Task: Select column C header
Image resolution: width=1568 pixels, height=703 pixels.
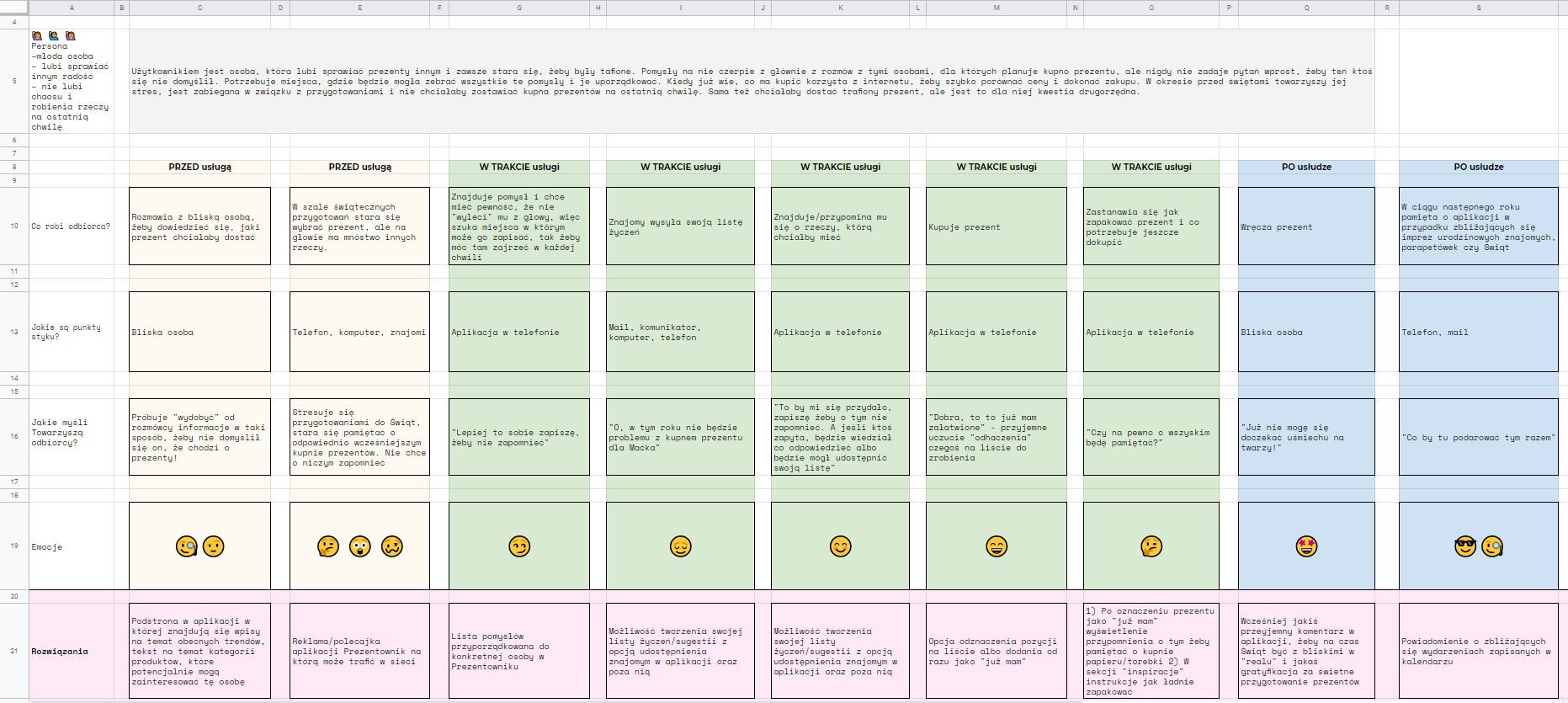Action: tap(199, 8)
